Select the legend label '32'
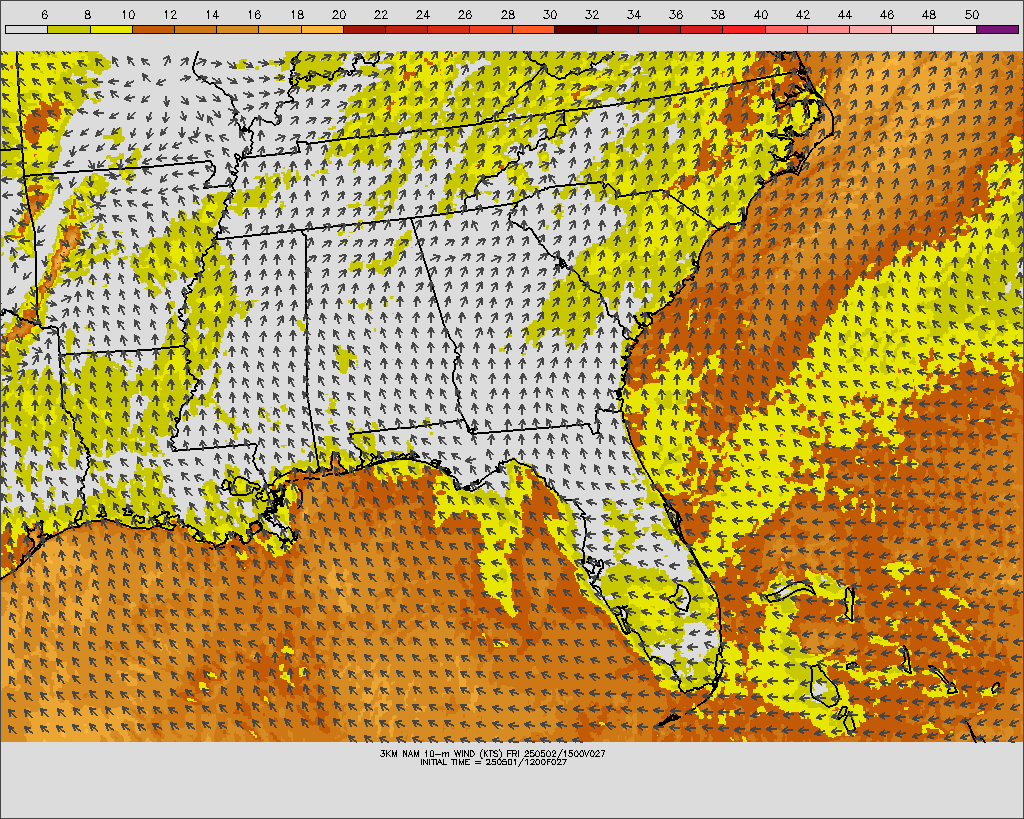 click(592, 14)
